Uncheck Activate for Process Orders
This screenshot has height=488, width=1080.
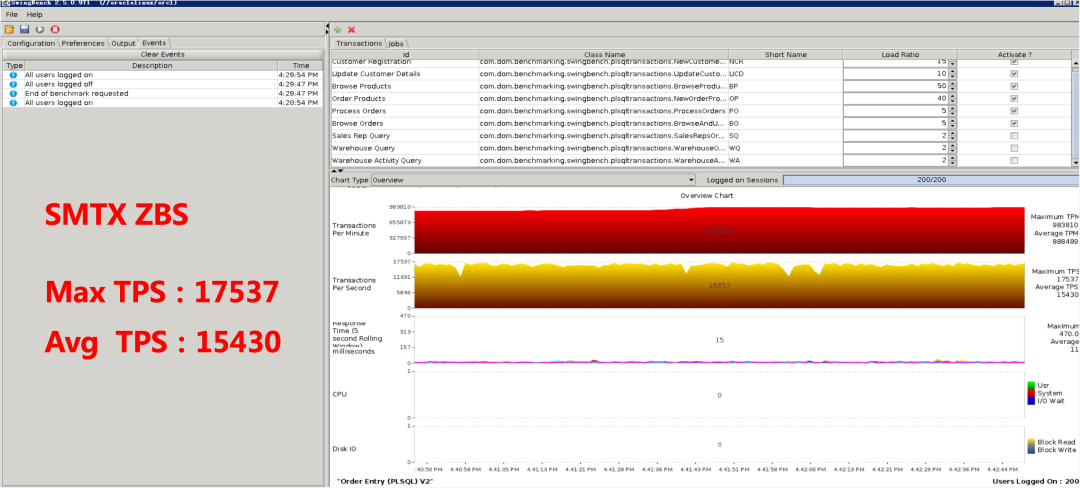(1014, 111)
